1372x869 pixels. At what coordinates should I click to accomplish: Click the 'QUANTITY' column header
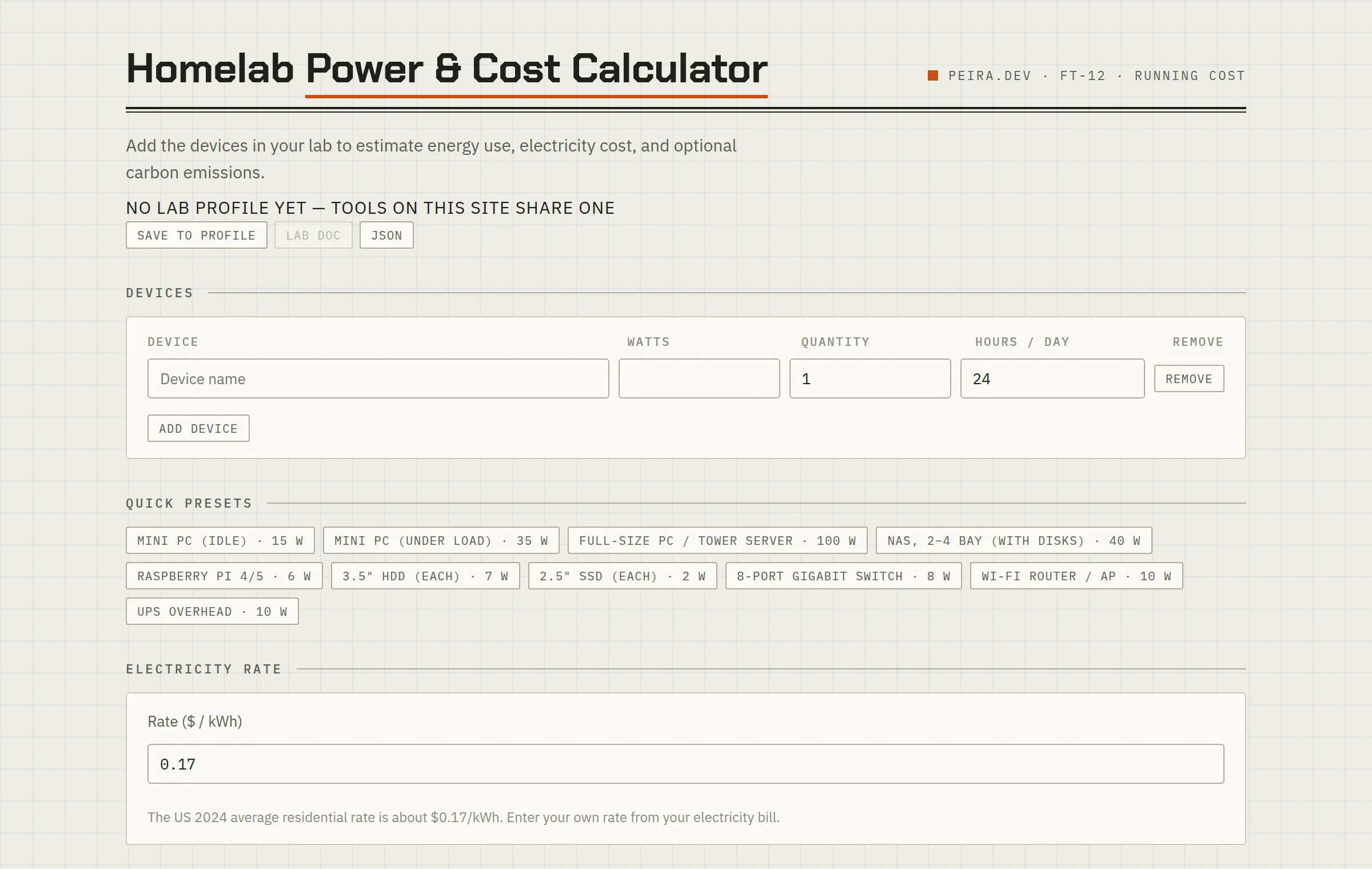835,342
